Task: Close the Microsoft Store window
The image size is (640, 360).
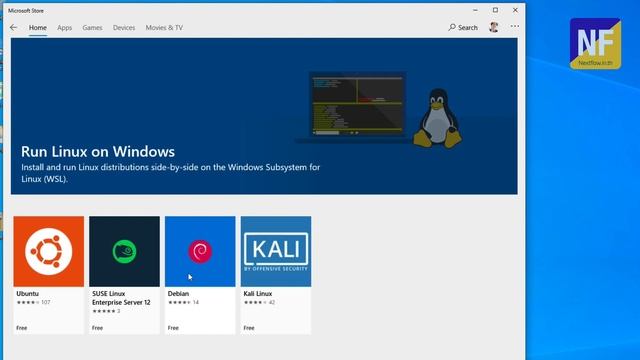Action: click(515, 10)
